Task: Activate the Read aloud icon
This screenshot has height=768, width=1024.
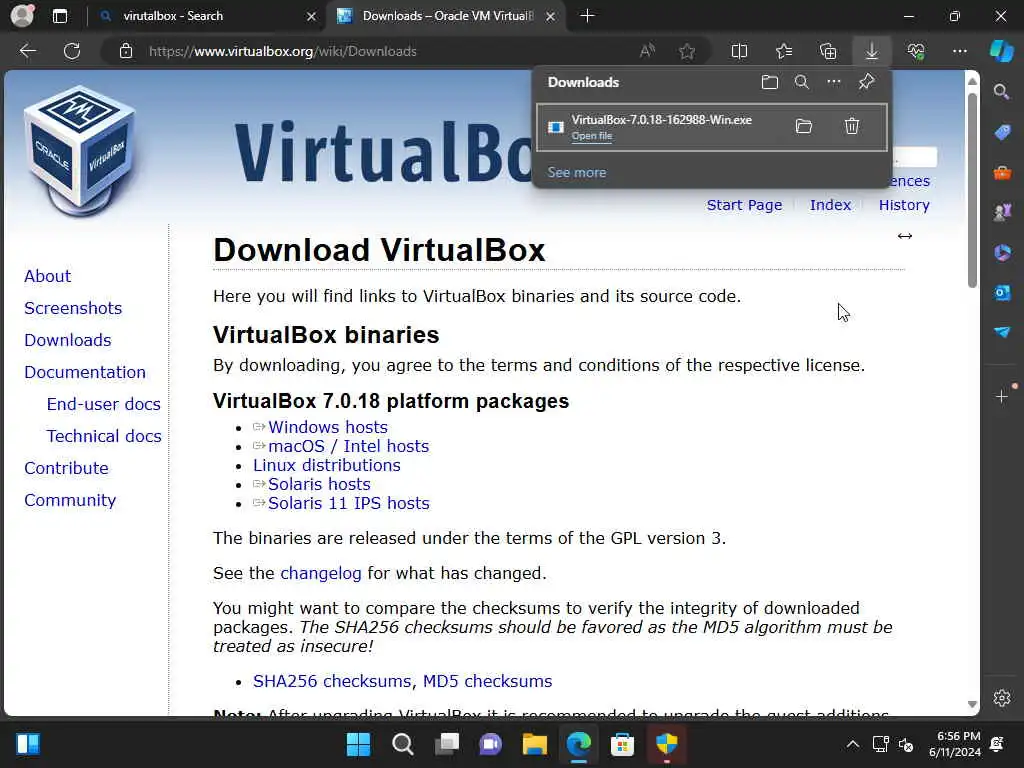Action: pyautogui.click(x=647, y=51)
